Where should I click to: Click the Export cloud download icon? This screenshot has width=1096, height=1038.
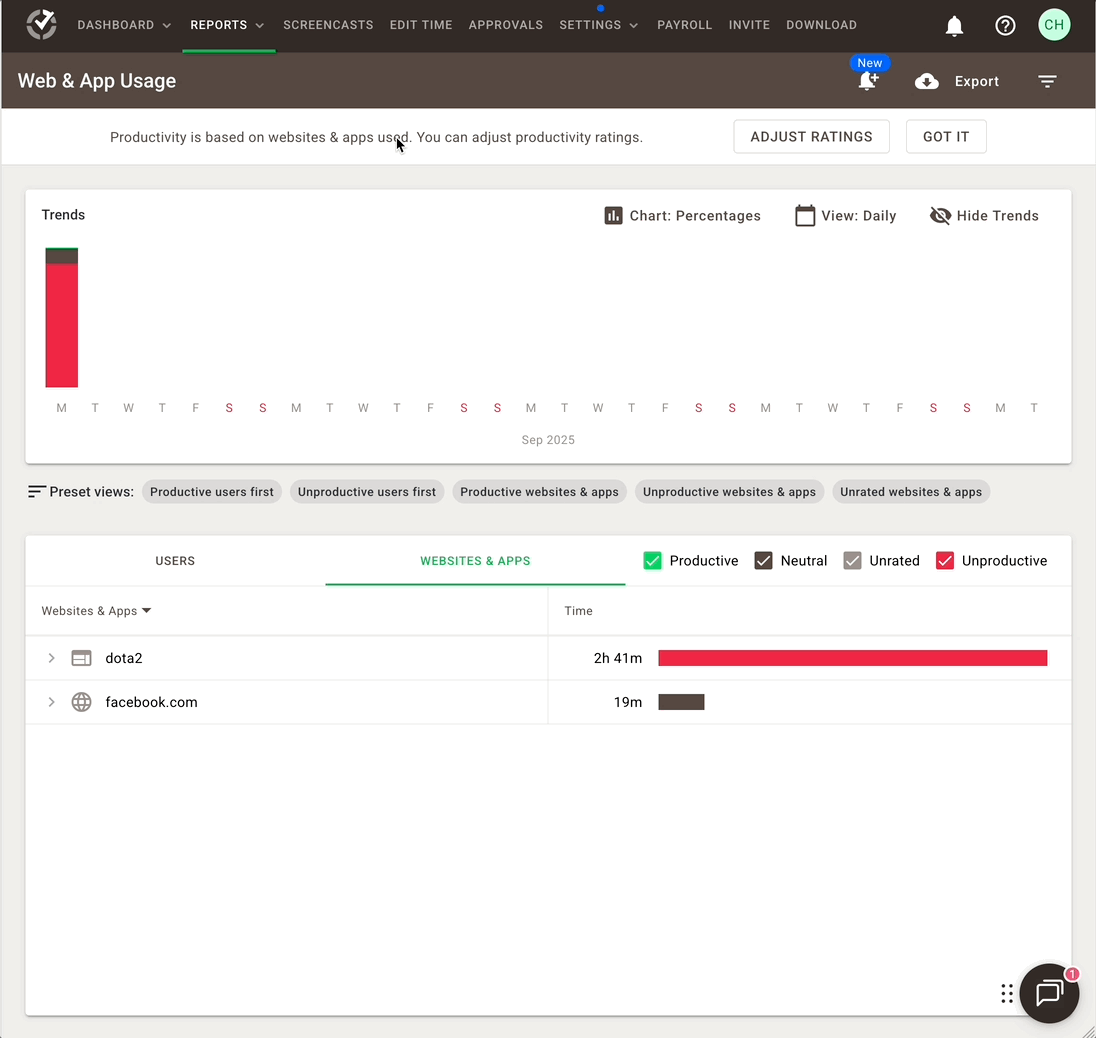(927, 81)
